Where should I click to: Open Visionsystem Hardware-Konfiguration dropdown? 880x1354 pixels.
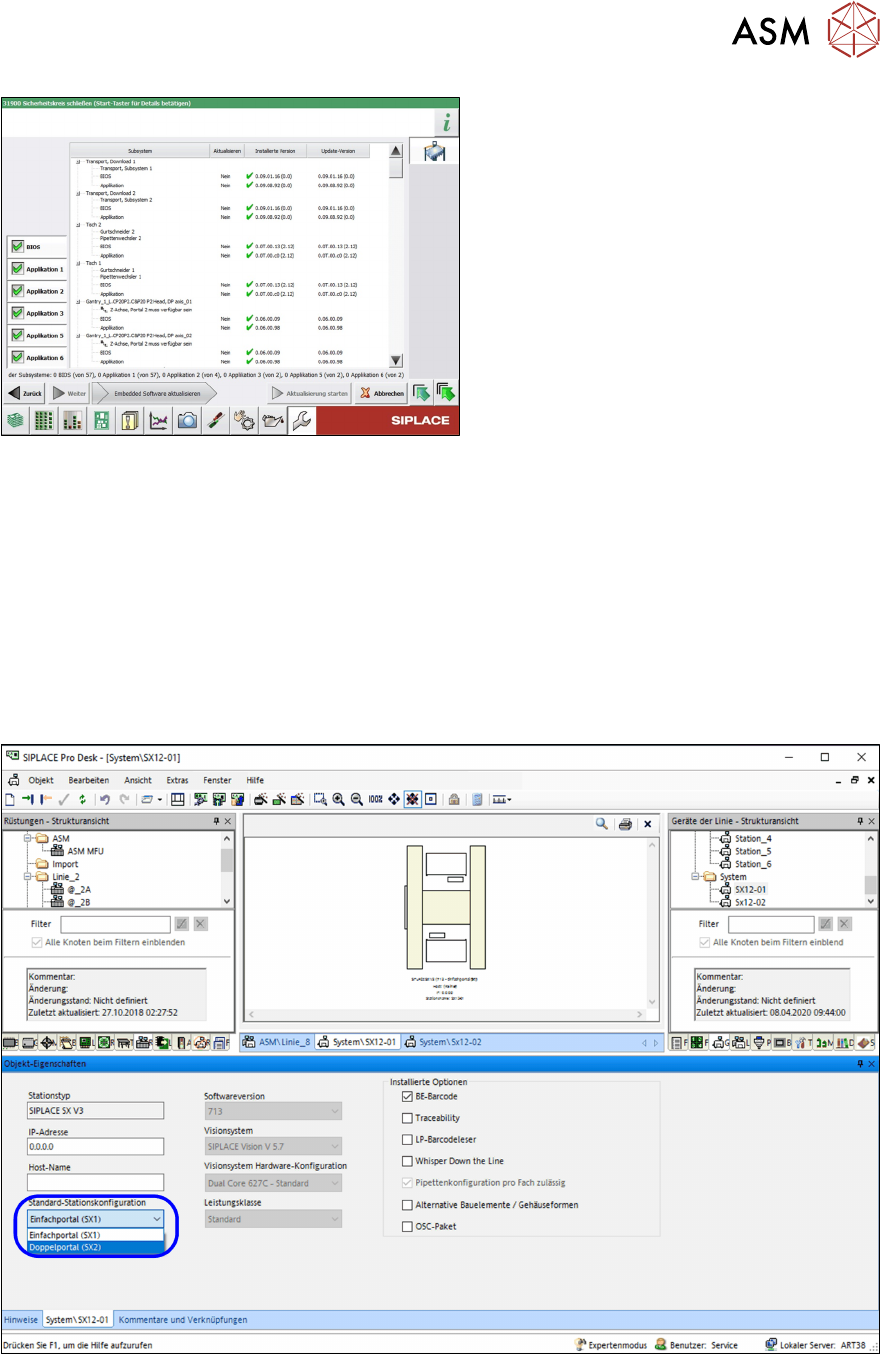273,1183
